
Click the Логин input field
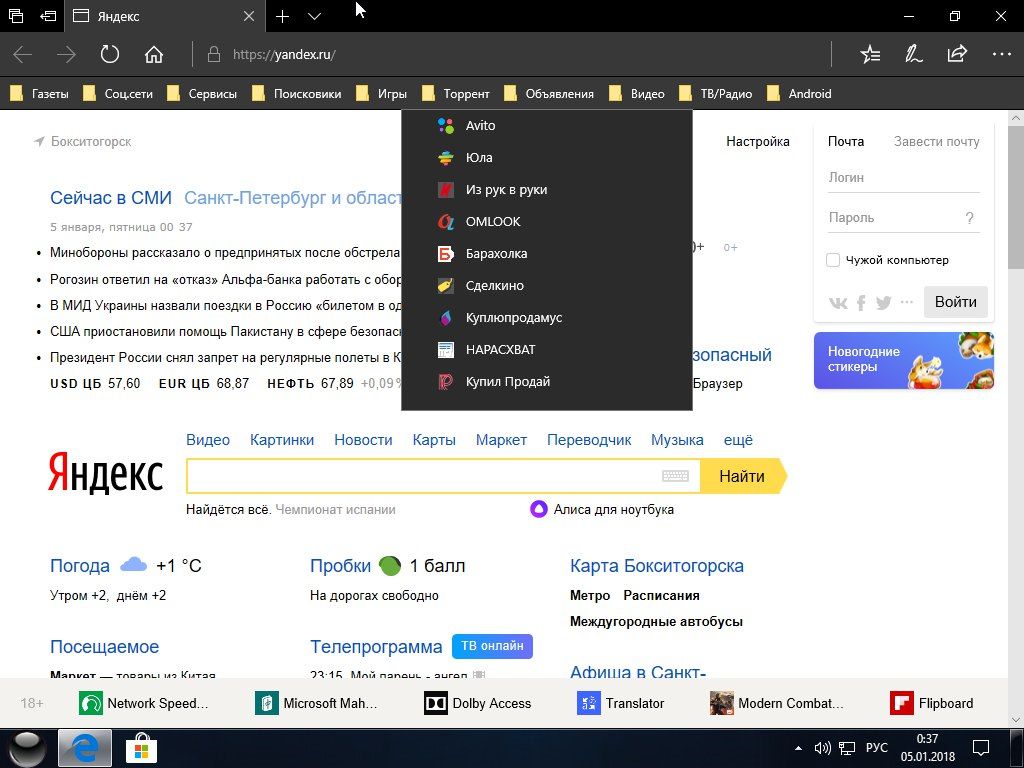click(x=904, y=178)
